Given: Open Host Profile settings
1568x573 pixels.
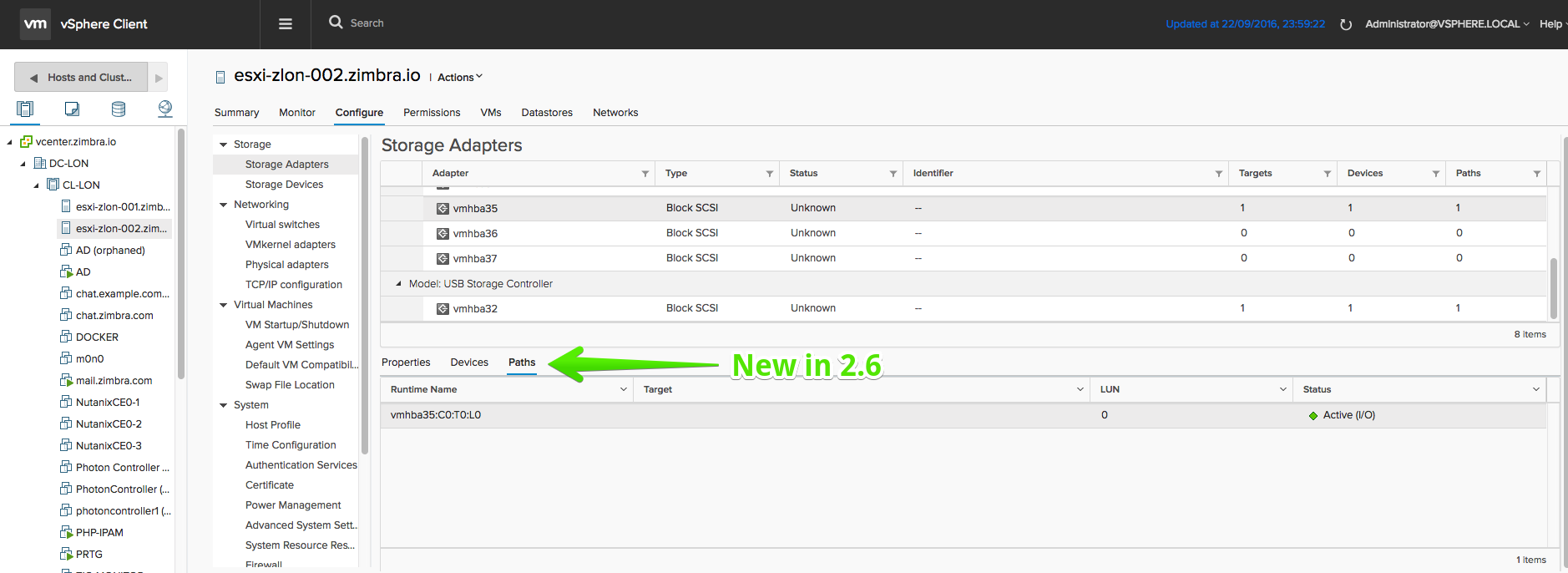Looking at the screenshot, I should pyautogui.click(x=273, y=425).
